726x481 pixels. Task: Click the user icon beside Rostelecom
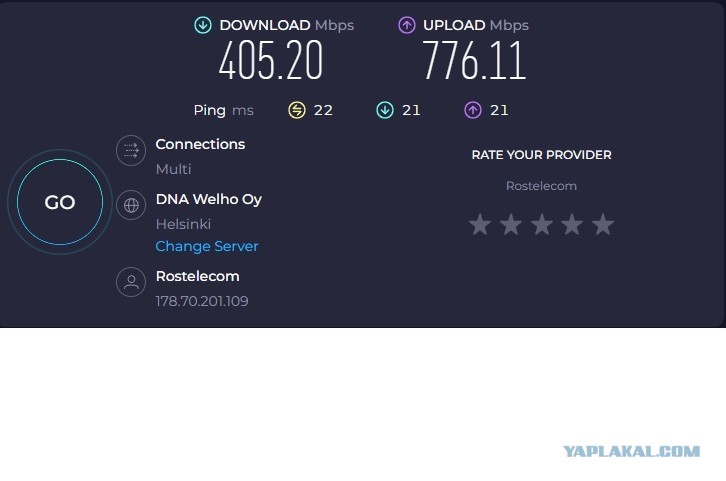pyautogui.click(x=131, y=281)
